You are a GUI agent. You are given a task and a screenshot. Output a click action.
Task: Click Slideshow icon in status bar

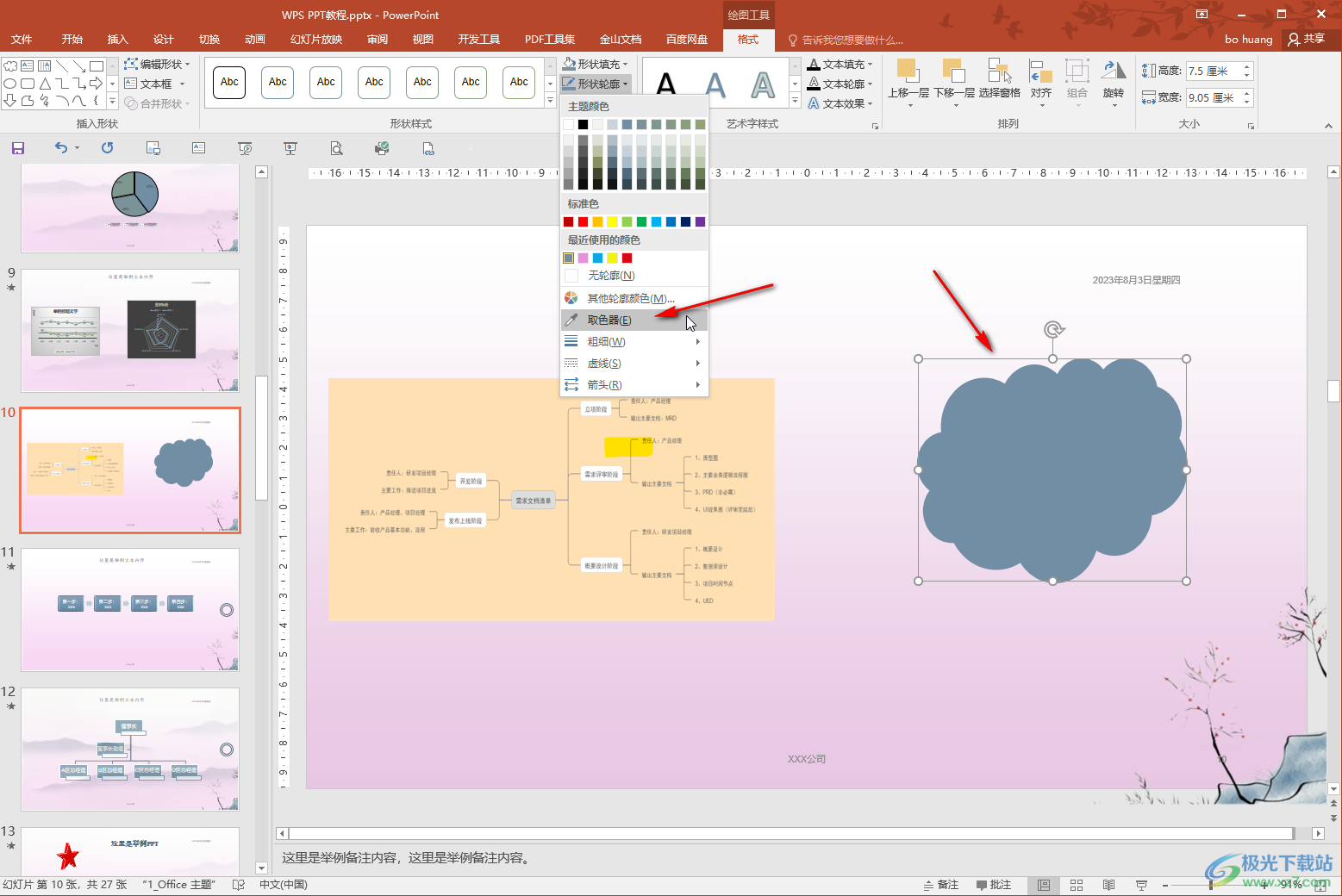pyautogui.click(x=1141, y=885)
